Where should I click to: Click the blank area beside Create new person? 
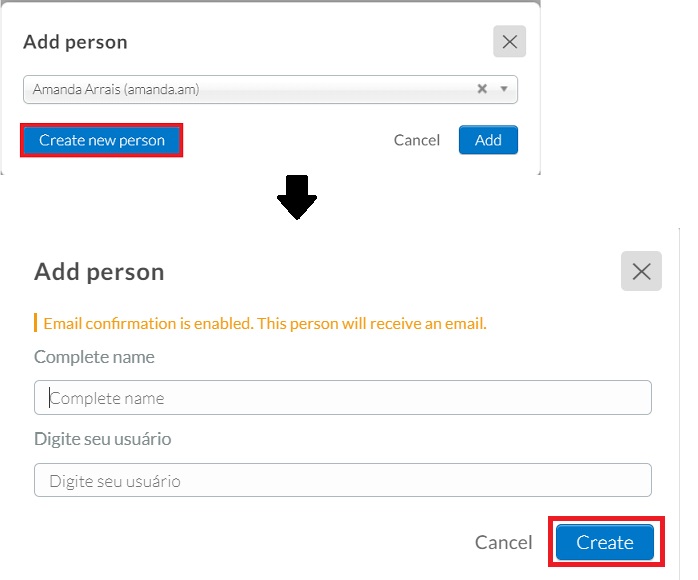click(287, 140)
